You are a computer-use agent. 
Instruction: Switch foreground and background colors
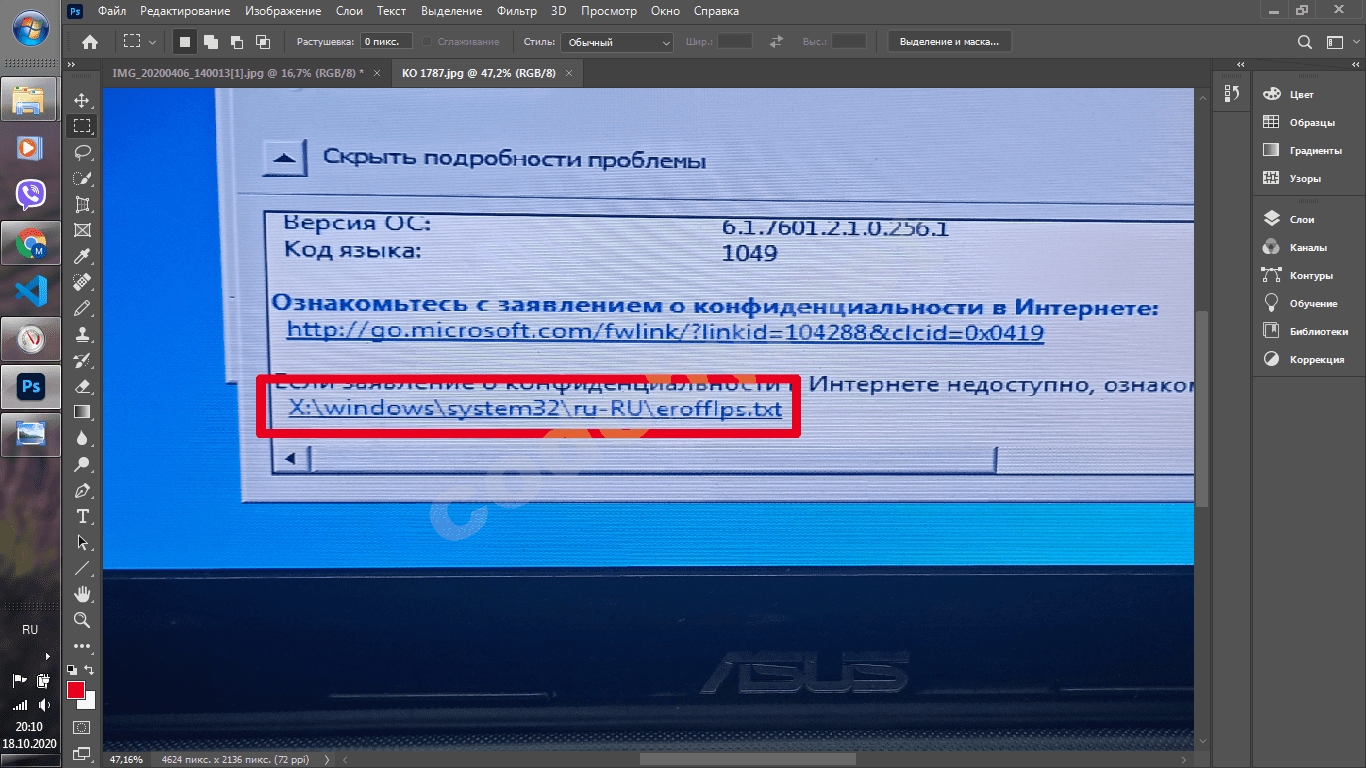point(89,669)
